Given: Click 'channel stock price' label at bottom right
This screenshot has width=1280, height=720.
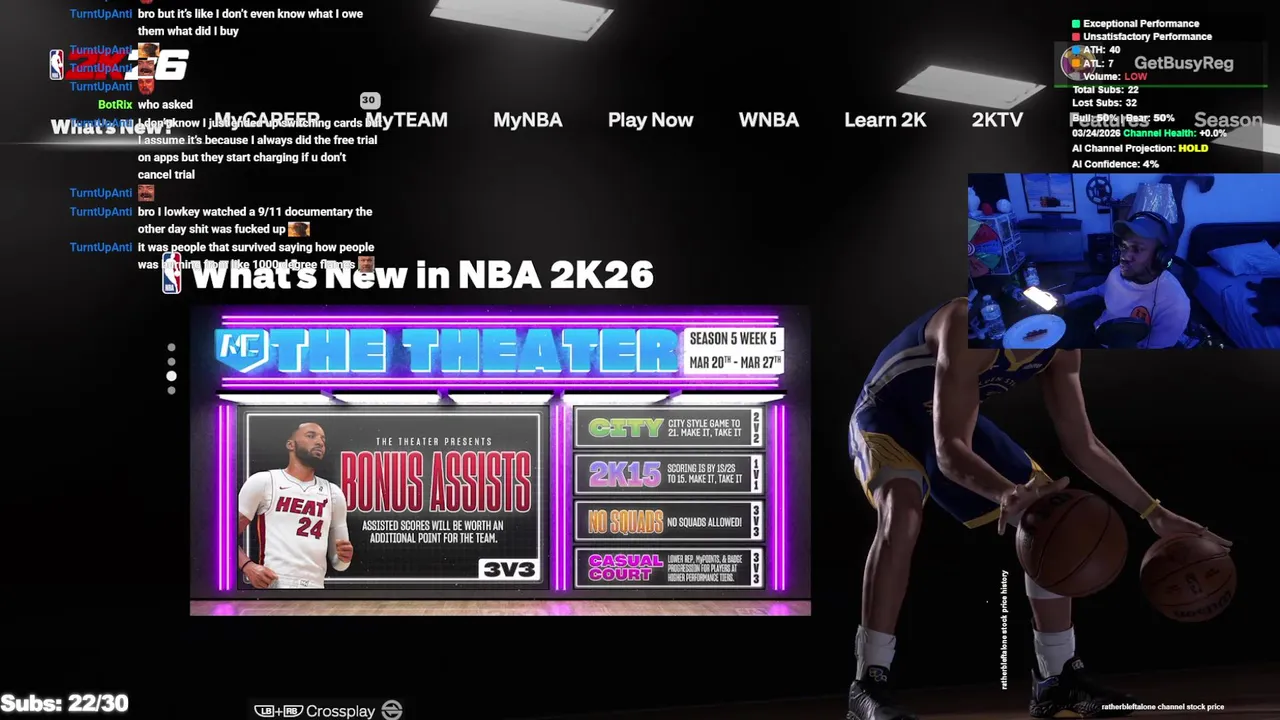Looking at the screenshot, I should coord(1163,707).
